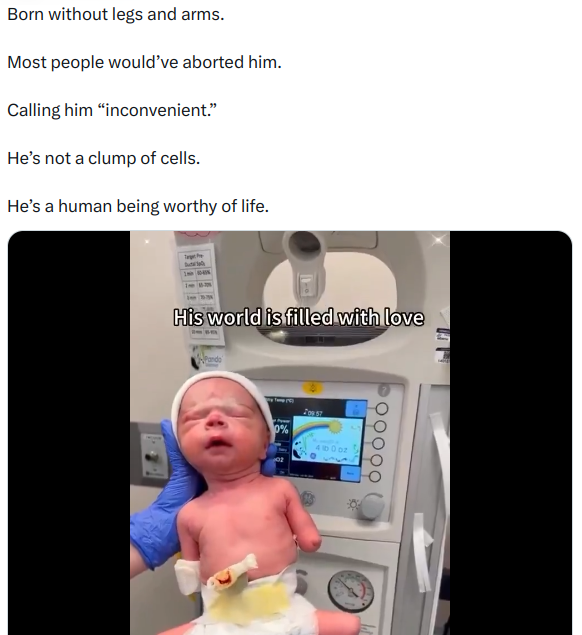Click the "Born without legs and arms." text

point(115,15)
